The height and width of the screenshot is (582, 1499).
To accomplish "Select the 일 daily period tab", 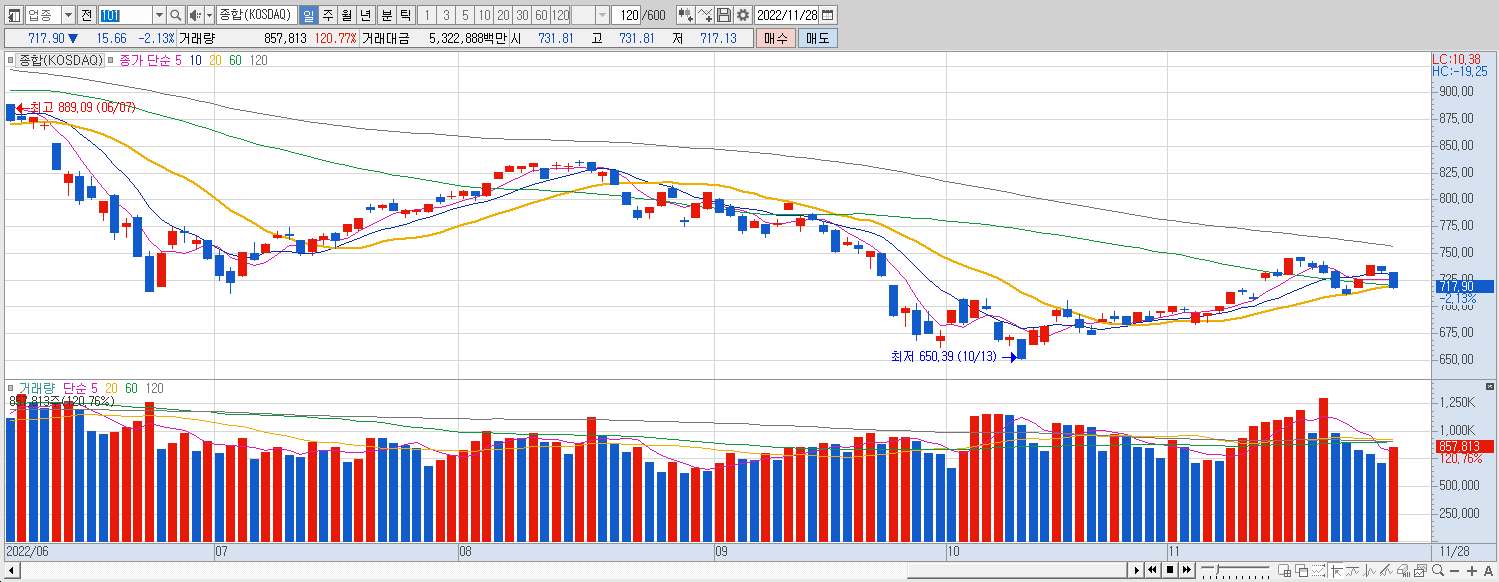I will [308, 15].
